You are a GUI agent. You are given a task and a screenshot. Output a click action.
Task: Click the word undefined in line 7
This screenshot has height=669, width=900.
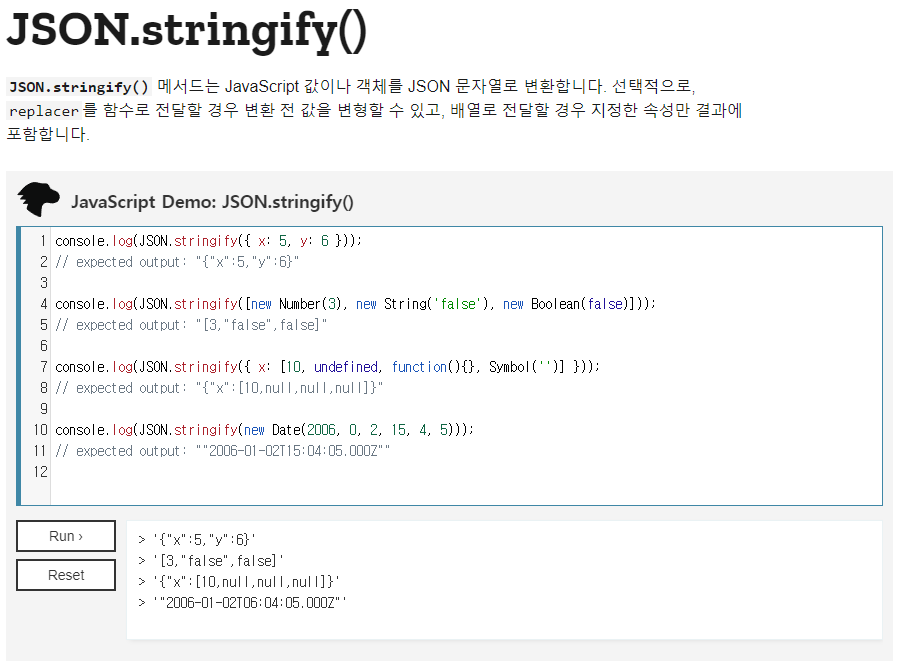pyautogui.click(x=346, y=367)
